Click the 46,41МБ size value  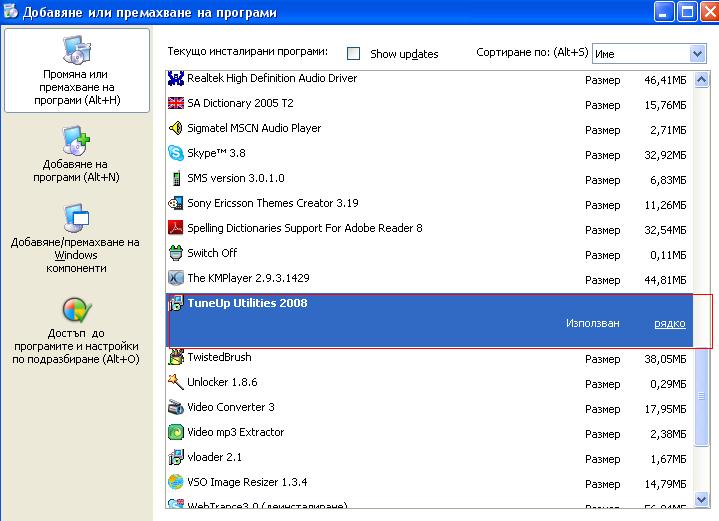pyautogui.click(x=665, y=80)
